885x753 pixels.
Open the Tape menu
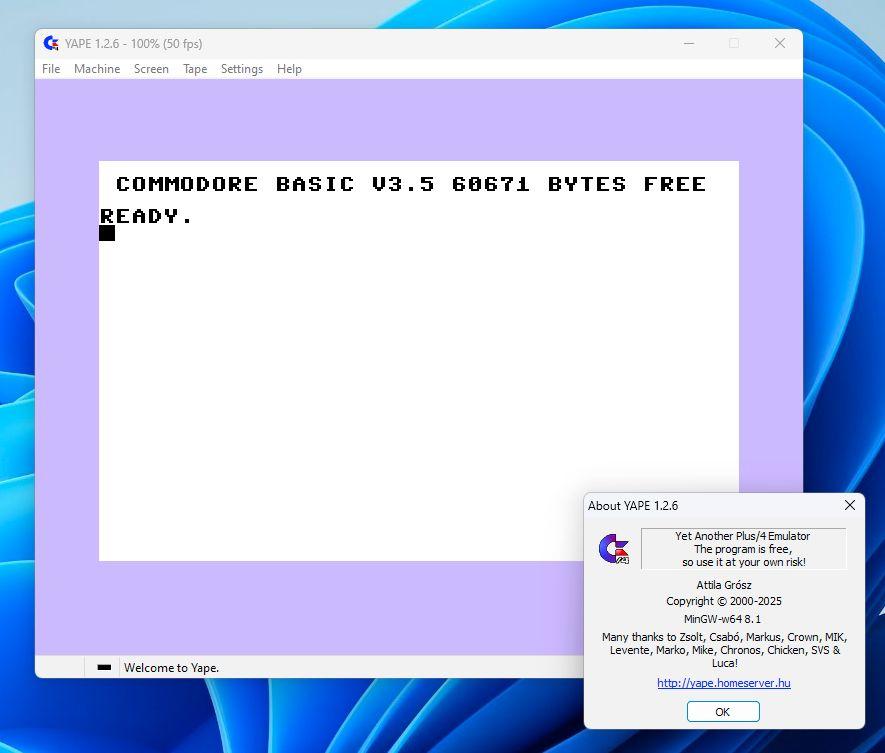[195, 69]
